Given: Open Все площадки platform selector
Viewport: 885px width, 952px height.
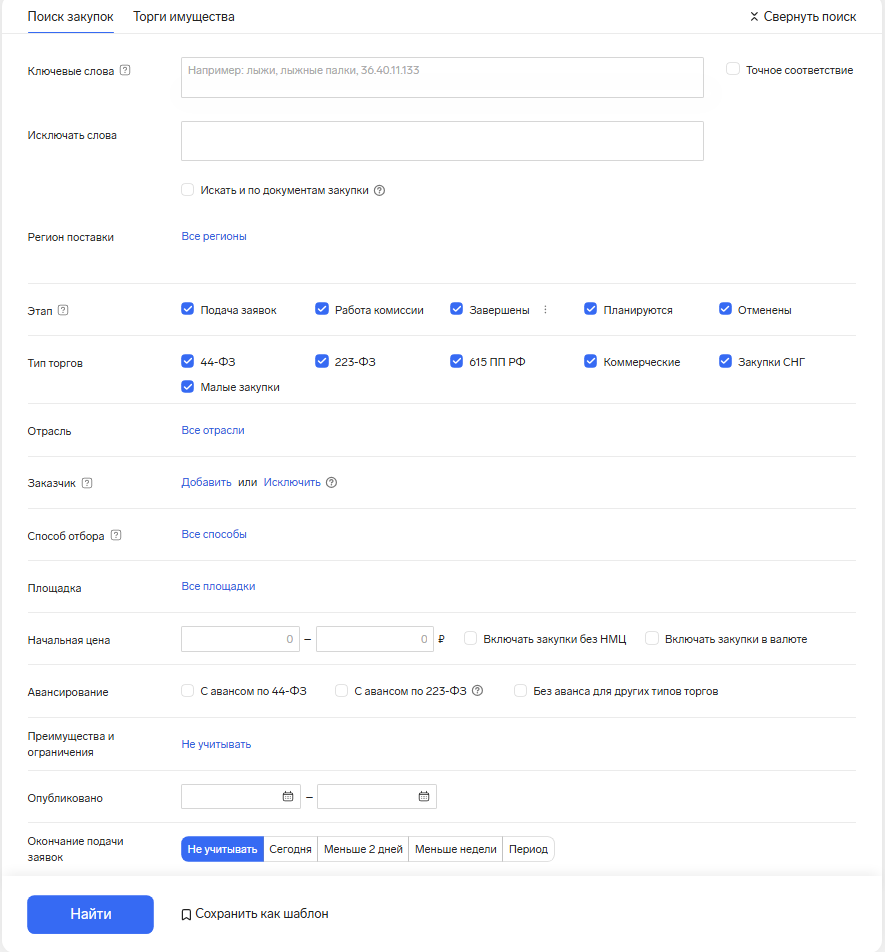Looking at the screenshot, I should tap(218, 586).
